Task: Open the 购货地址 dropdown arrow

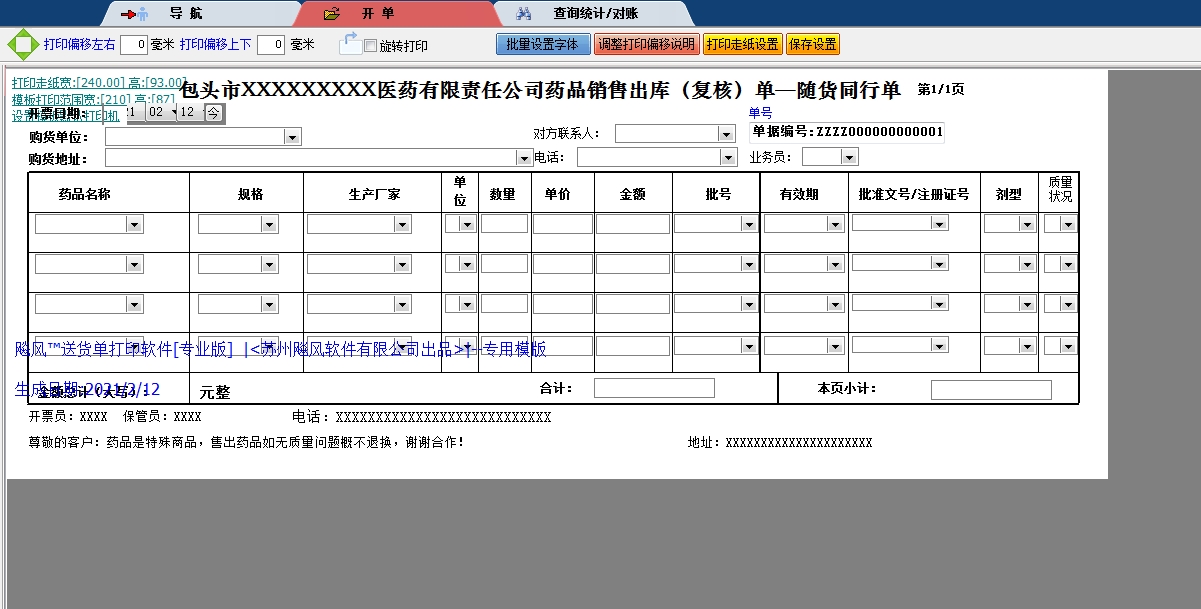Action: (x=524, y=158)
